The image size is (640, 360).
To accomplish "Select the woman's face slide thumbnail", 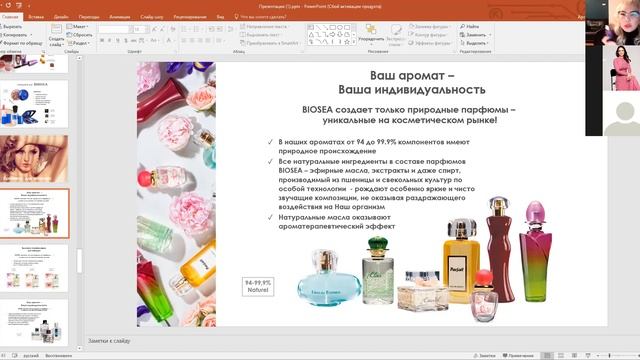I will coord(34,159).
